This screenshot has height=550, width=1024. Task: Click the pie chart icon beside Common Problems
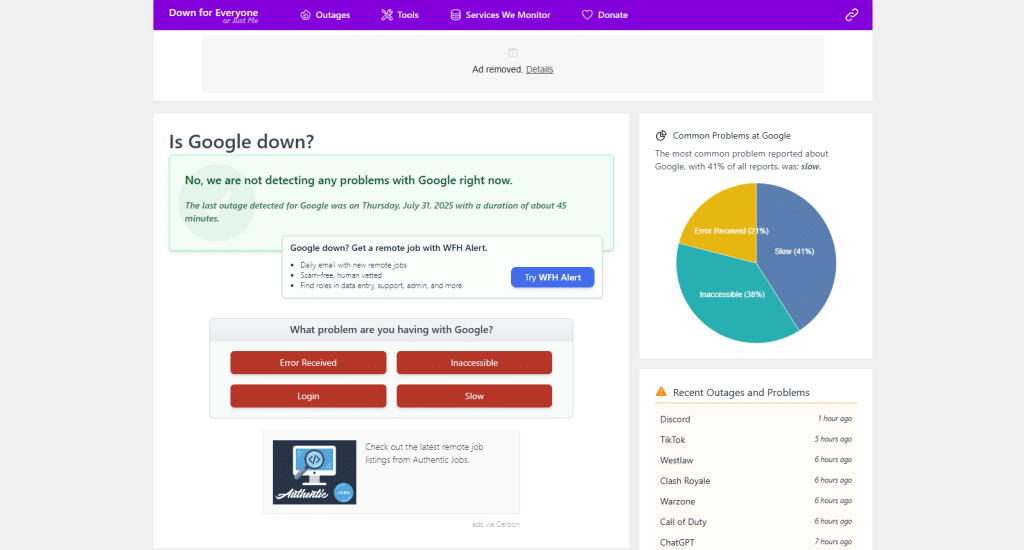(661, 135)
